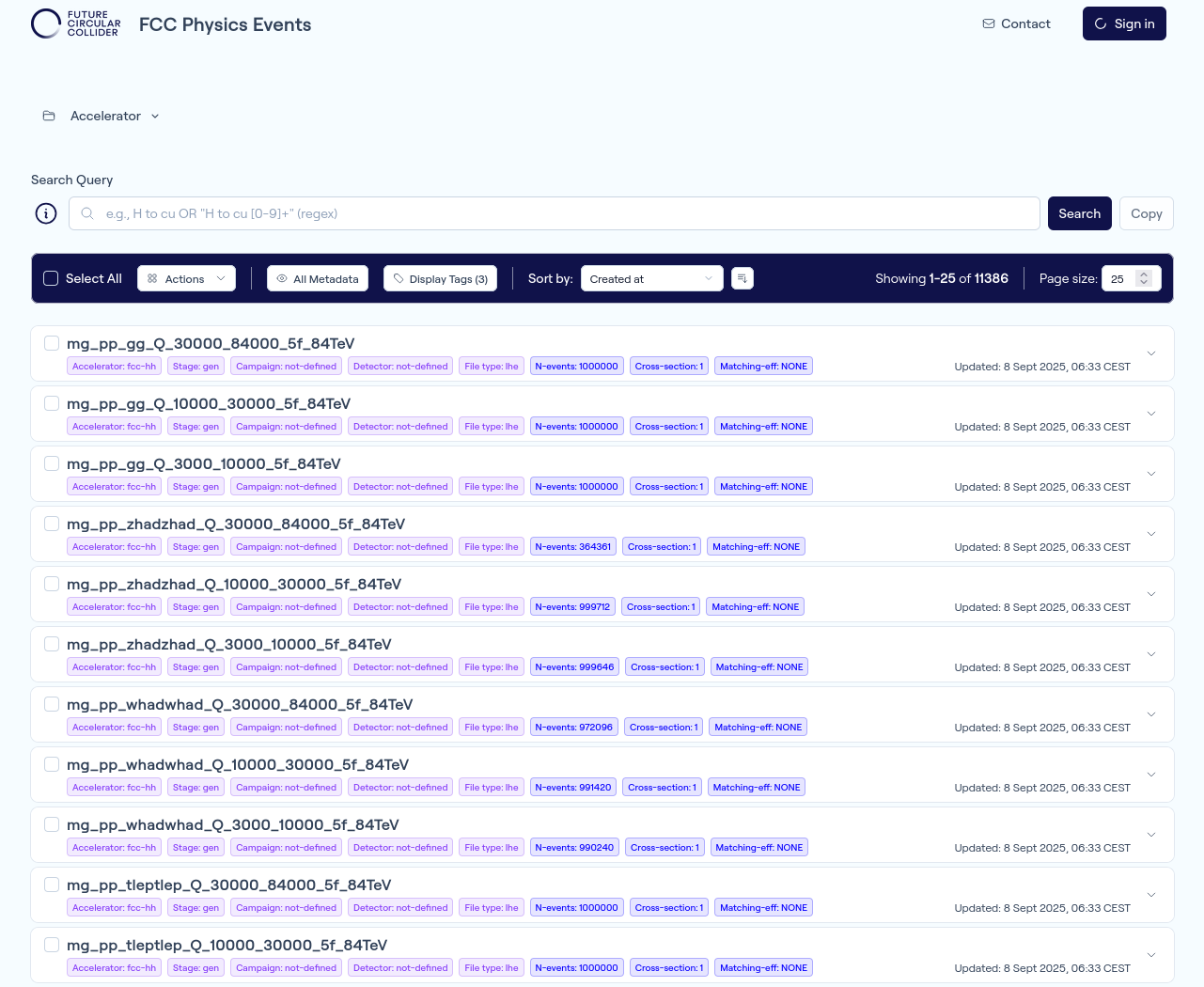Open the Sort by Created at dropdown
The width and height of the screenshot is (1204, 987).
coord(651,278)
